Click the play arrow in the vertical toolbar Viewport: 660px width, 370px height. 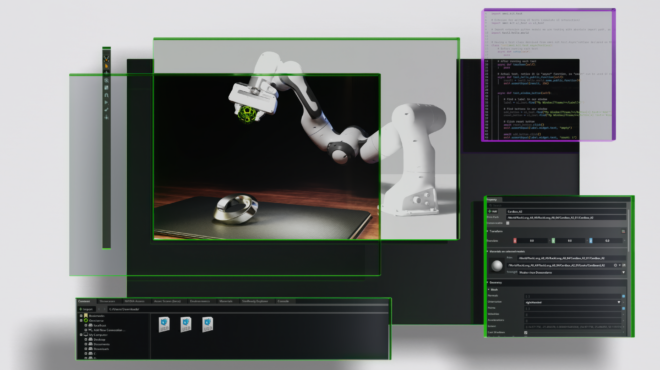(x=106, y=102)
